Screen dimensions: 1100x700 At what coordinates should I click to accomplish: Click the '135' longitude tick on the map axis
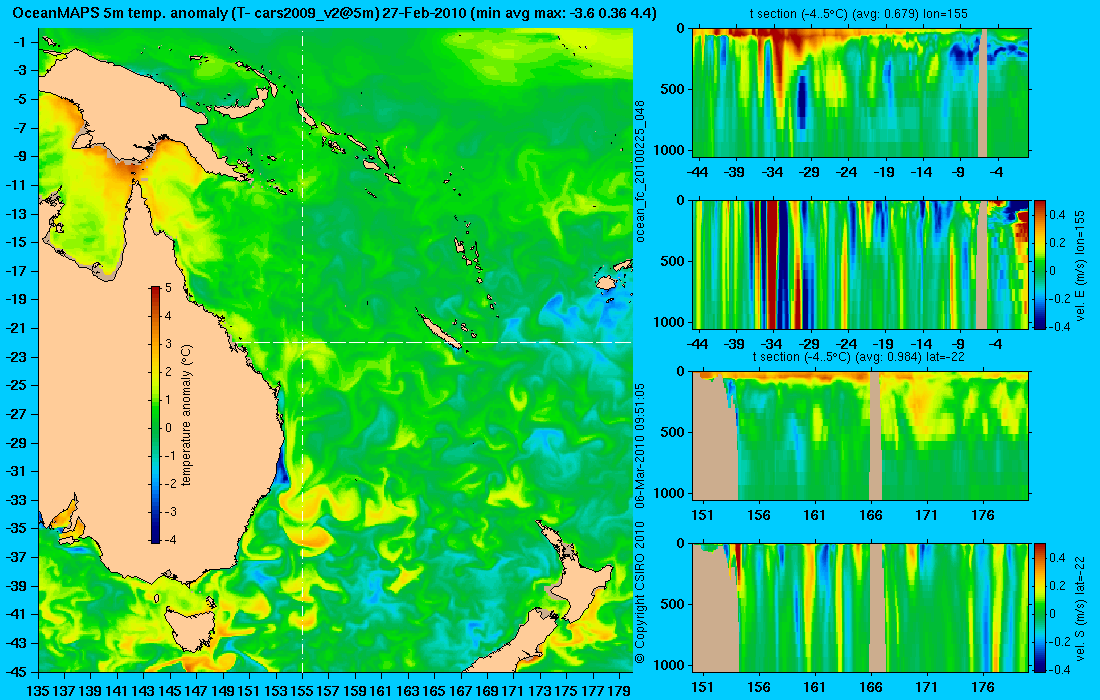click(38, 691)
